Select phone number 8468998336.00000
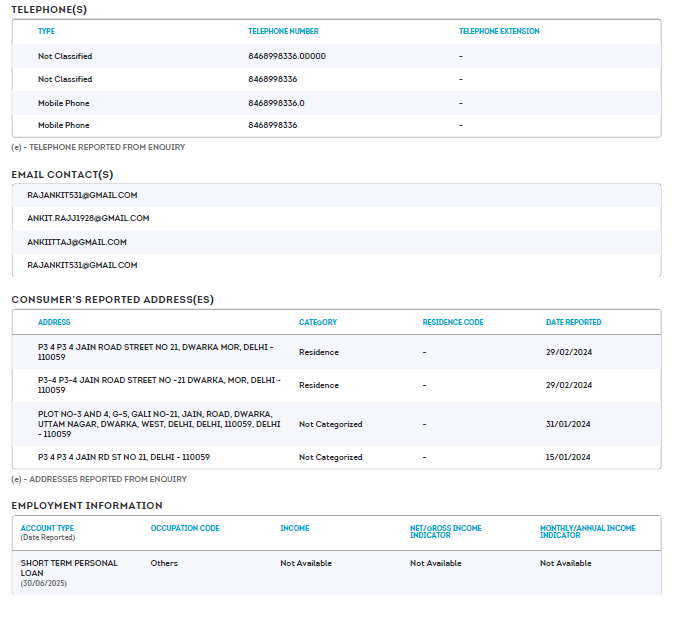The height and width of the screenshot is (637, 675). [x=287, y=56]
